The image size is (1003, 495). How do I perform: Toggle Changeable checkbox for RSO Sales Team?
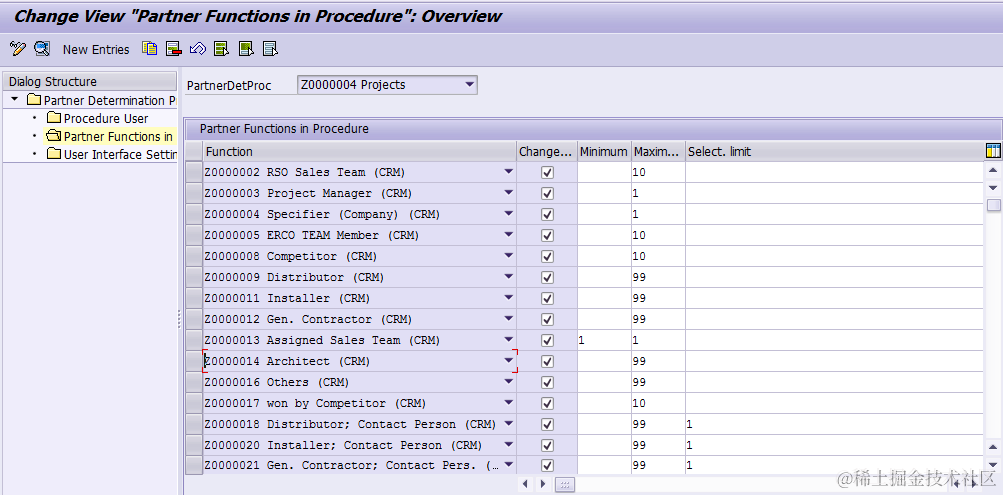point(547,172)
